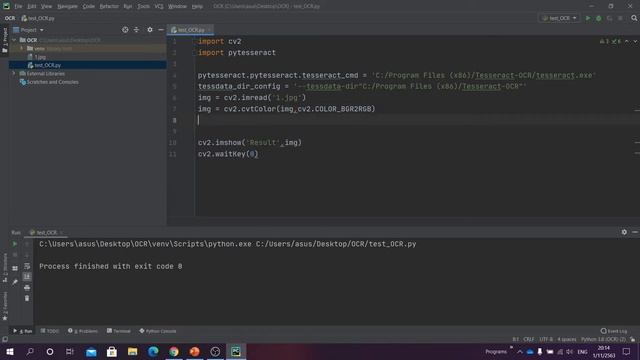Open Windows taskbar search
Viewport: 640px width, 360px height.
[30, 351]
